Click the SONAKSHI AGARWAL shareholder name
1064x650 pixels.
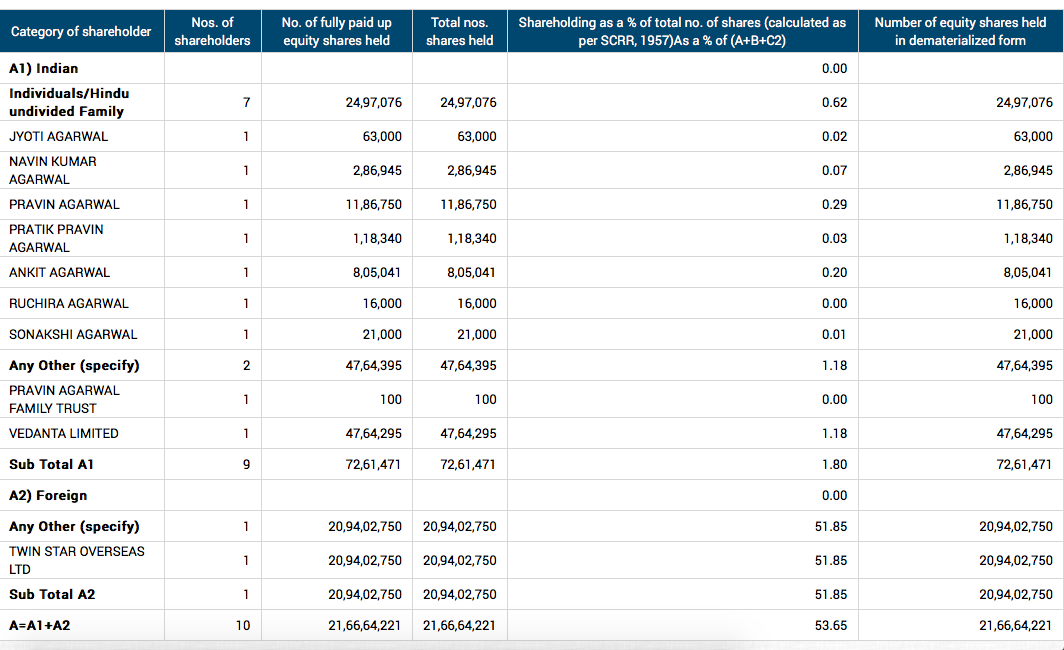73,334
